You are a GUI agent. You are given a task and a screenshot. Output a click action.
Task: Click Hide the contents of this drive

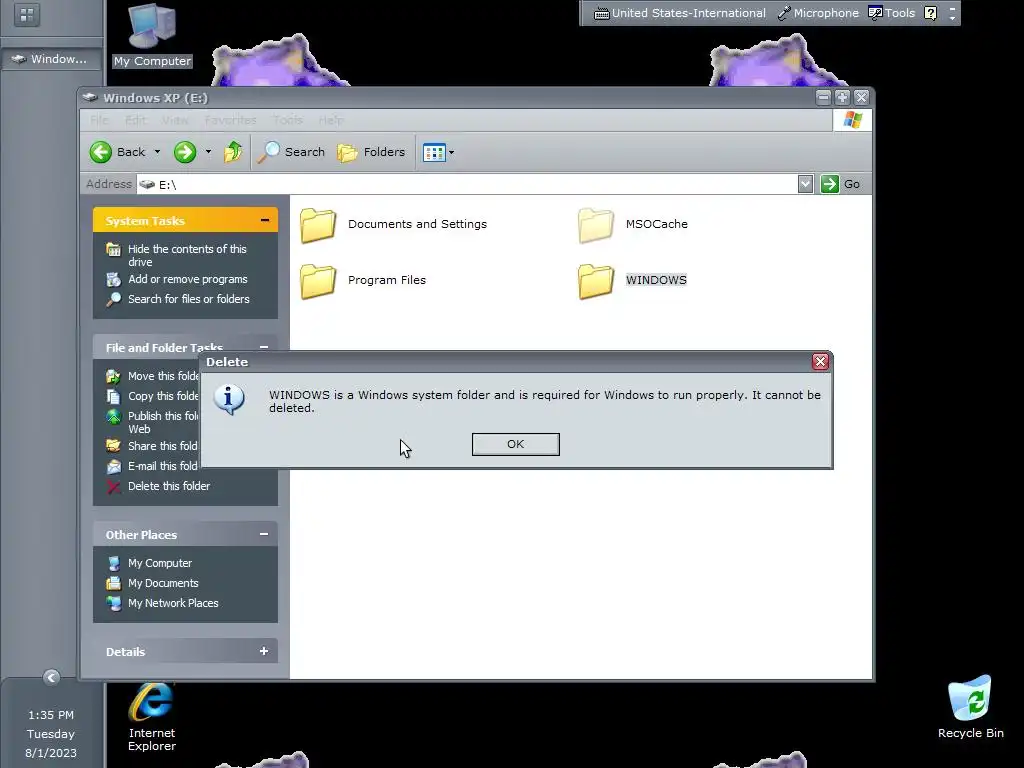187,255
